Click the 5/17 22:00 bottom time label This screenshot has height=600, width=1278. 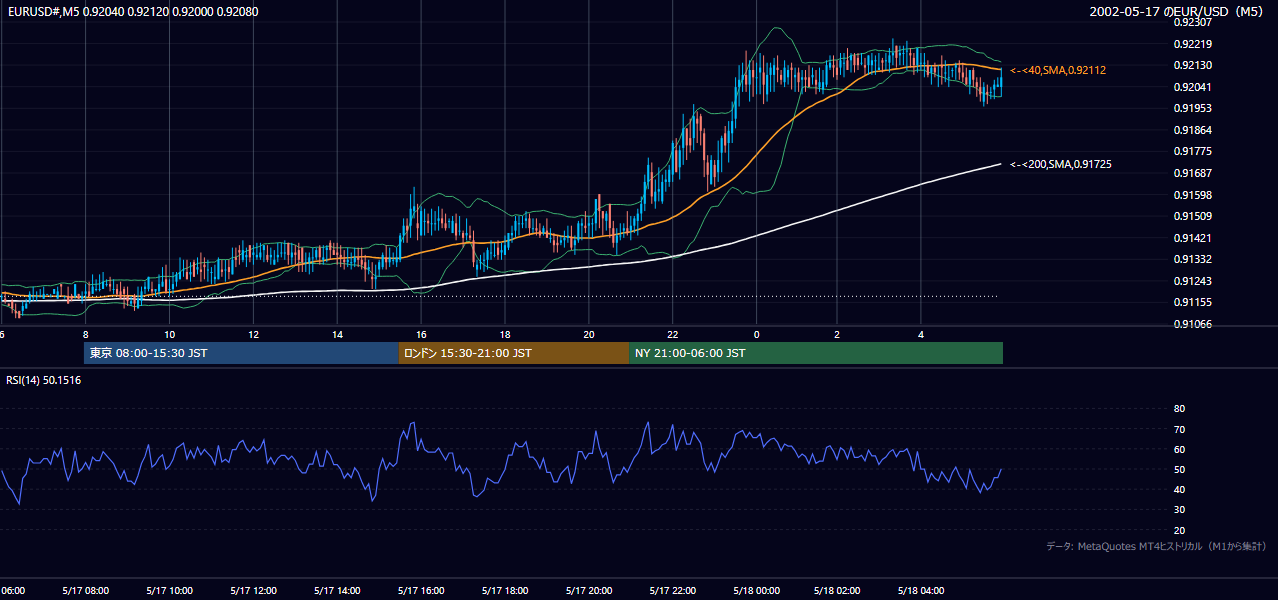pos(673,590)
